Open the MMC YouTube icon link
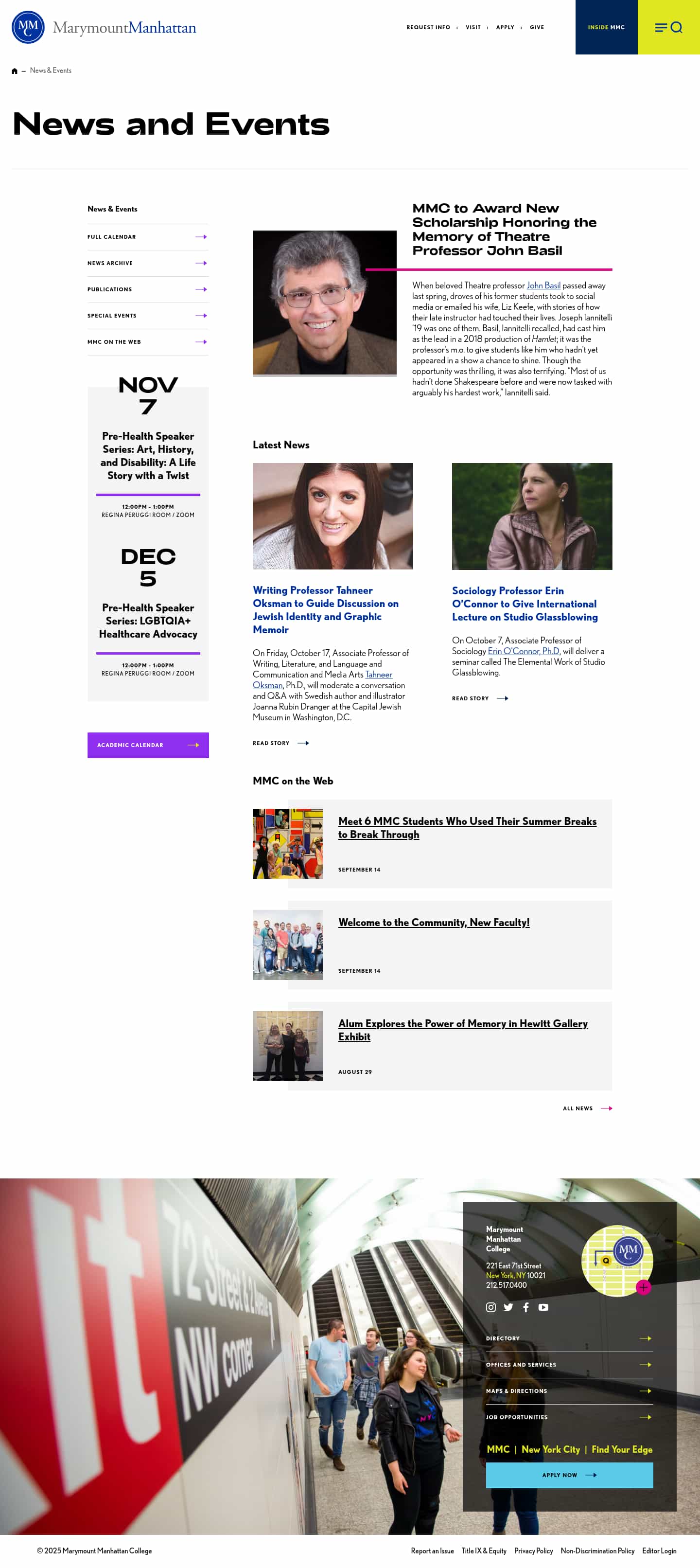This screenshot has width=700, height=1568. 543,1307
